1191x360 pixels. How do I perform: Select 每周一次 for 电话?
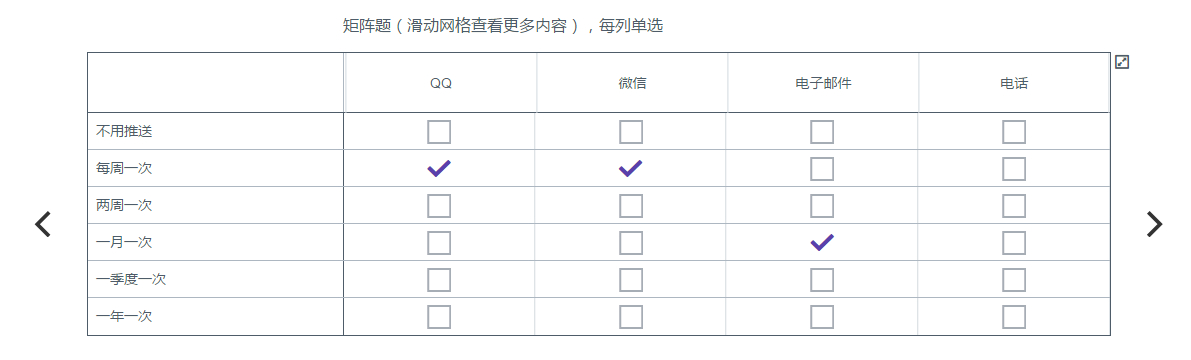[1014, 169]
